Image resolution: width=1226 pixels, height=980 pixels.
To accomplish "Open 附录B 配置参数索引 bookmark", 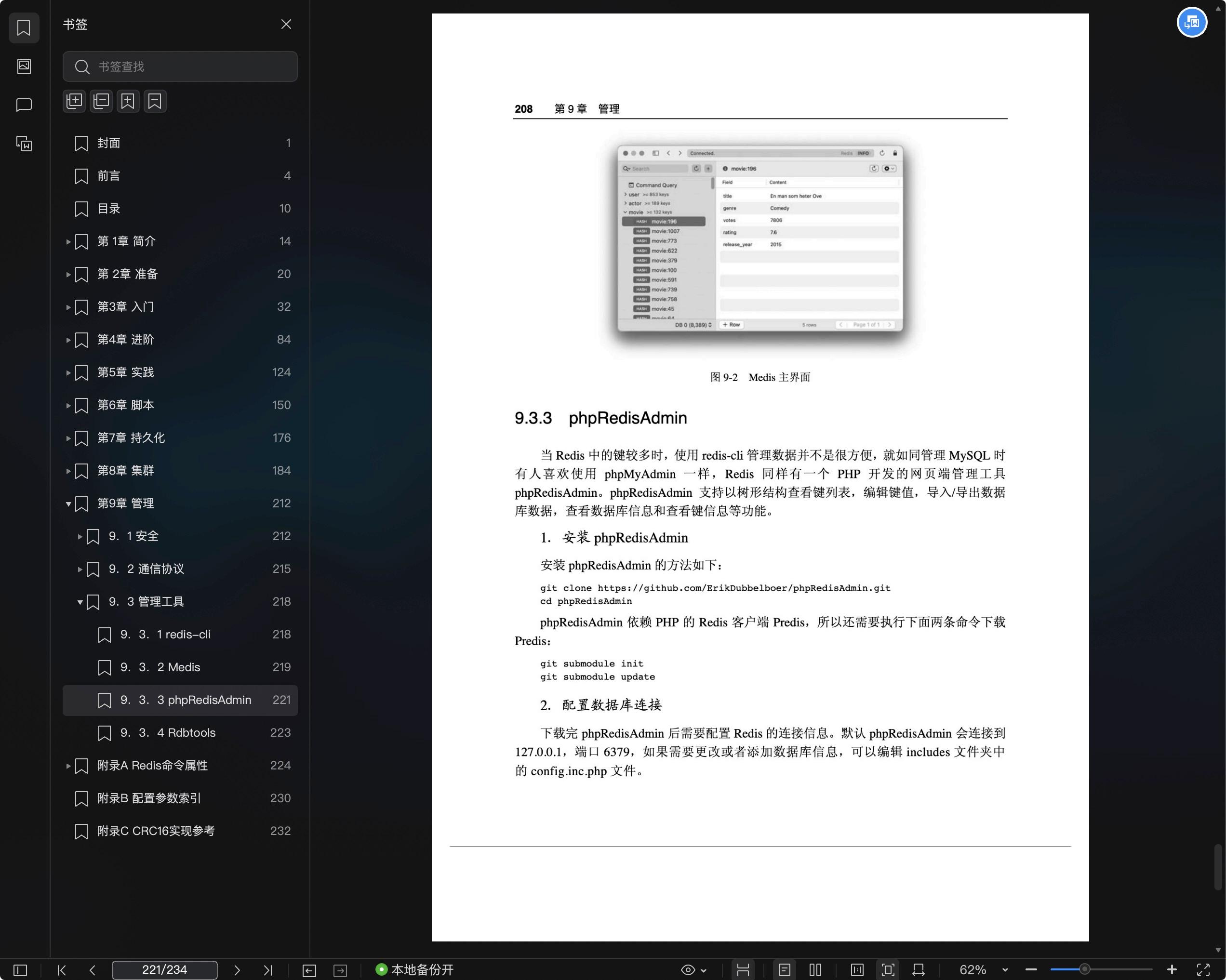I will pos(180,798).
